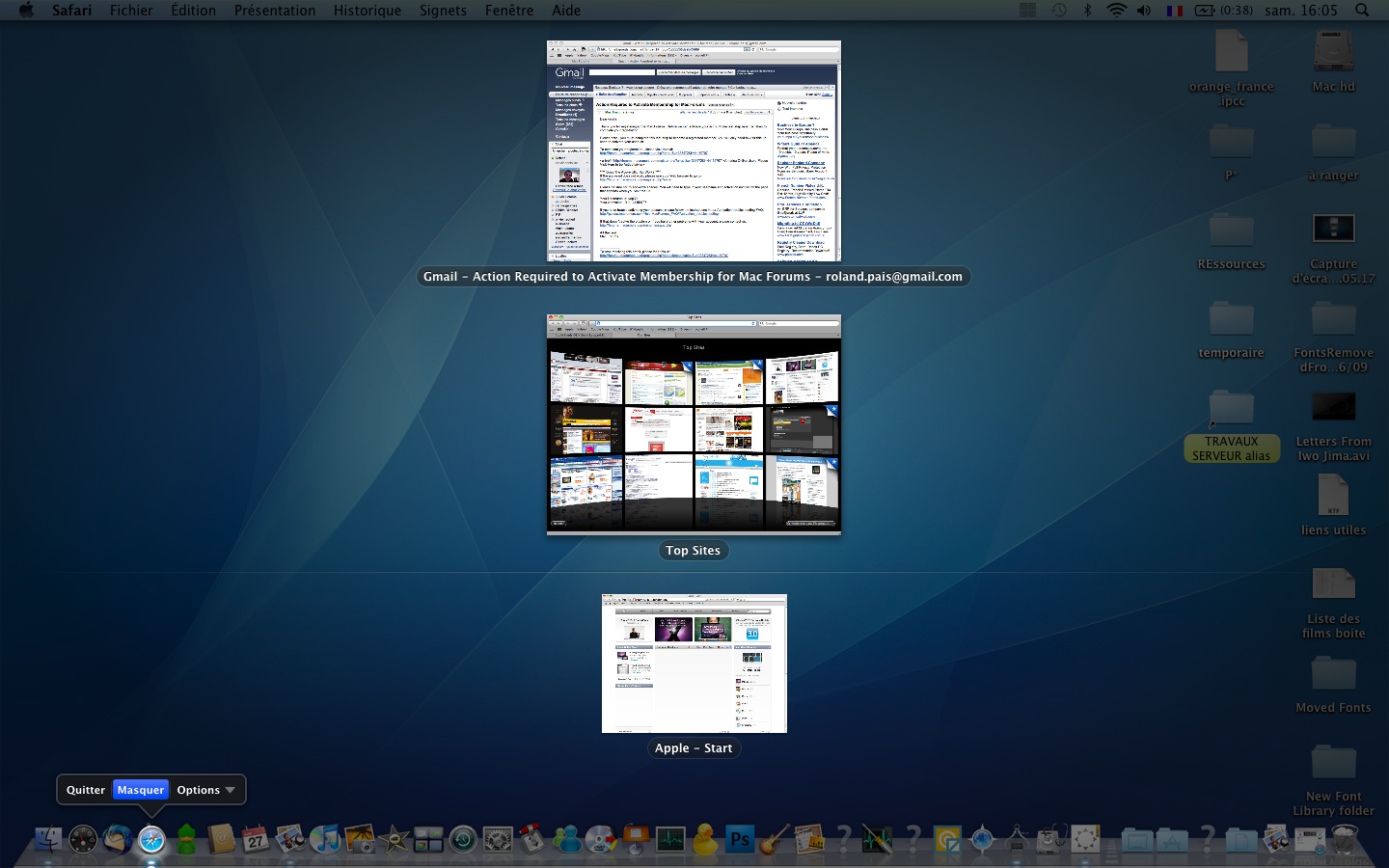Open the Dashboard icon in the Dock

point(83,840)
